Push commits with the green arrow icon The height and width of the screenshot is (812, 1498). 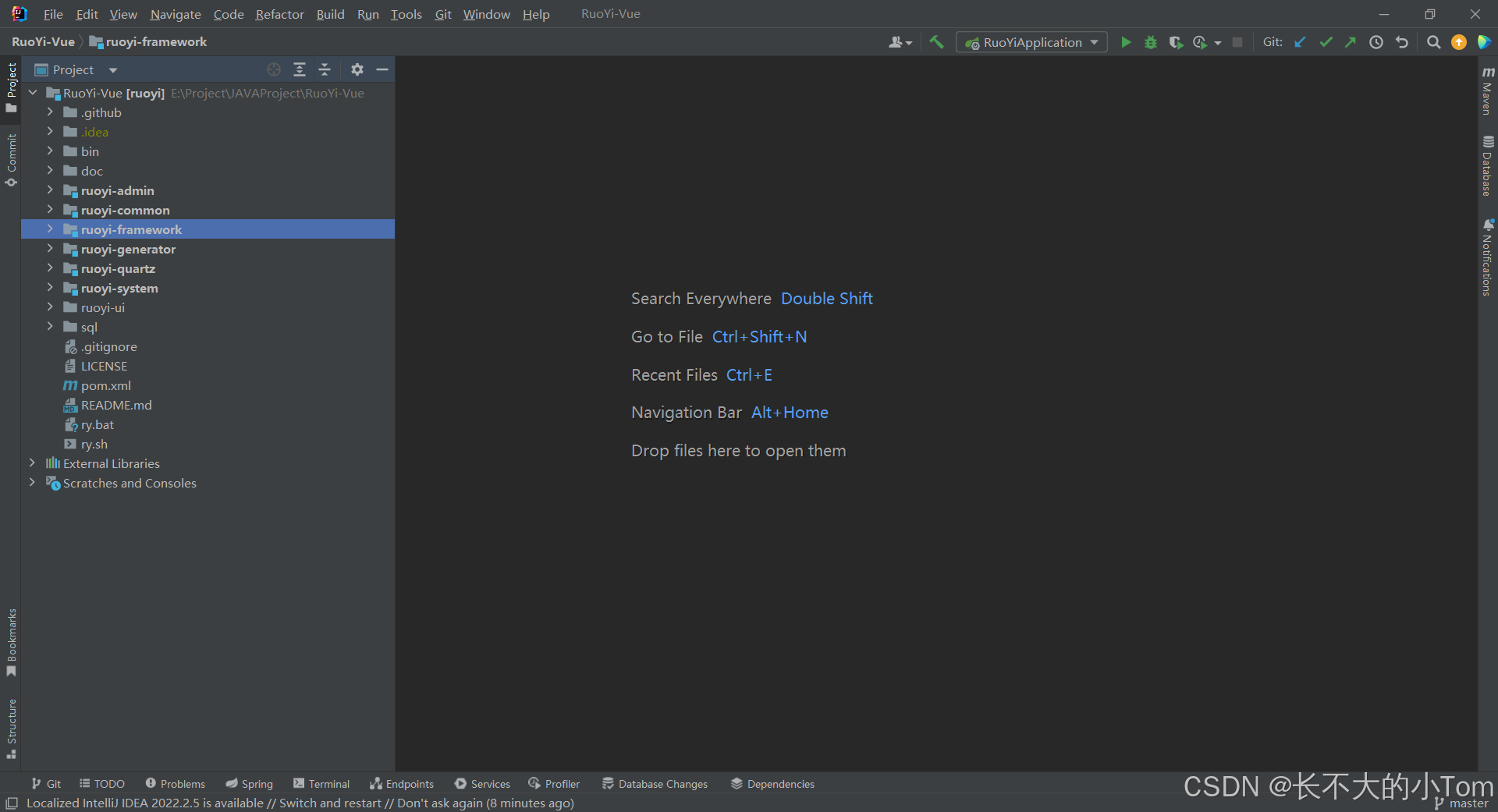1351,42
